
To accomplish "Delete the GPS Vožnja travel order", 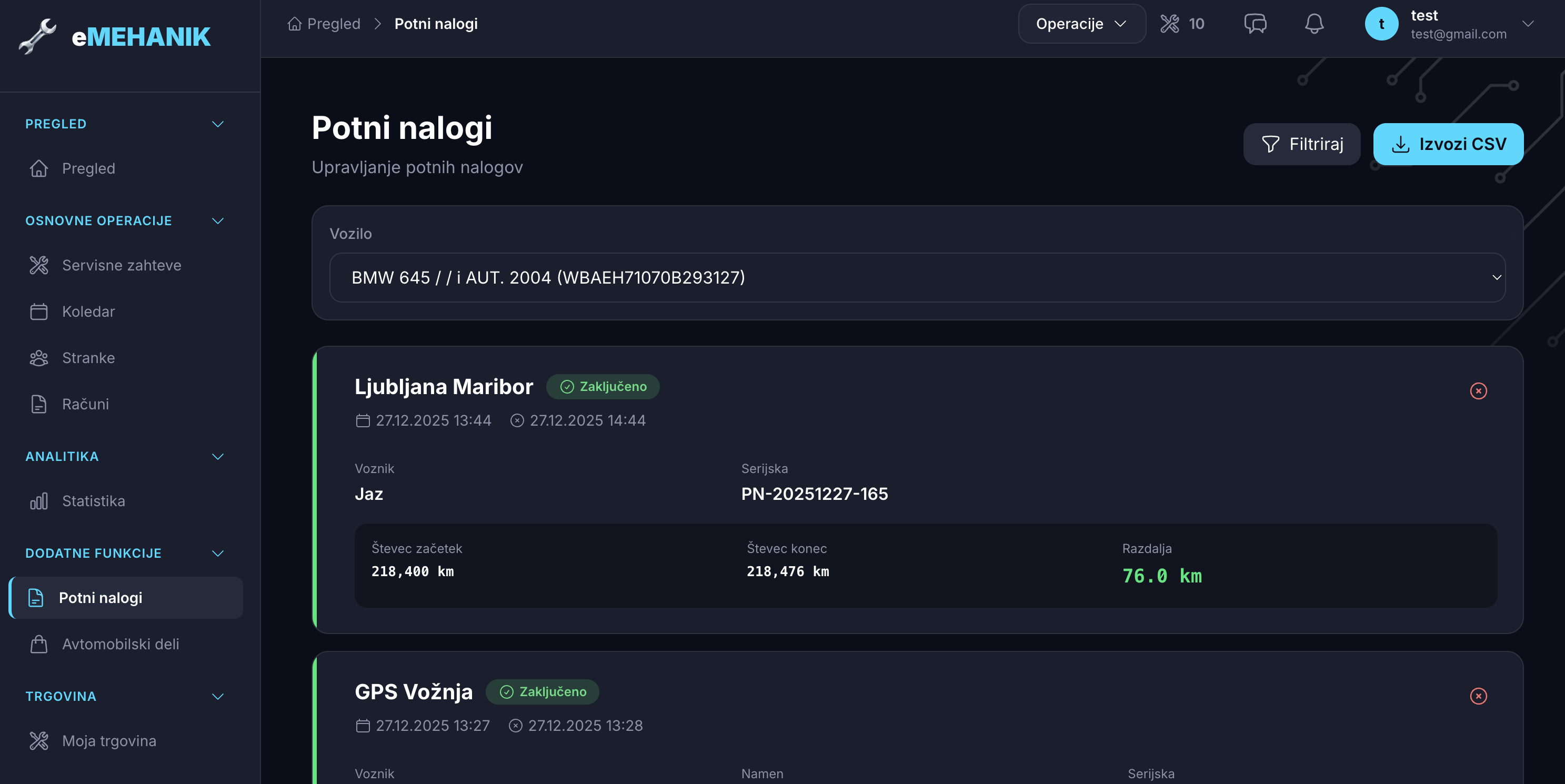I will (1479, 697).
